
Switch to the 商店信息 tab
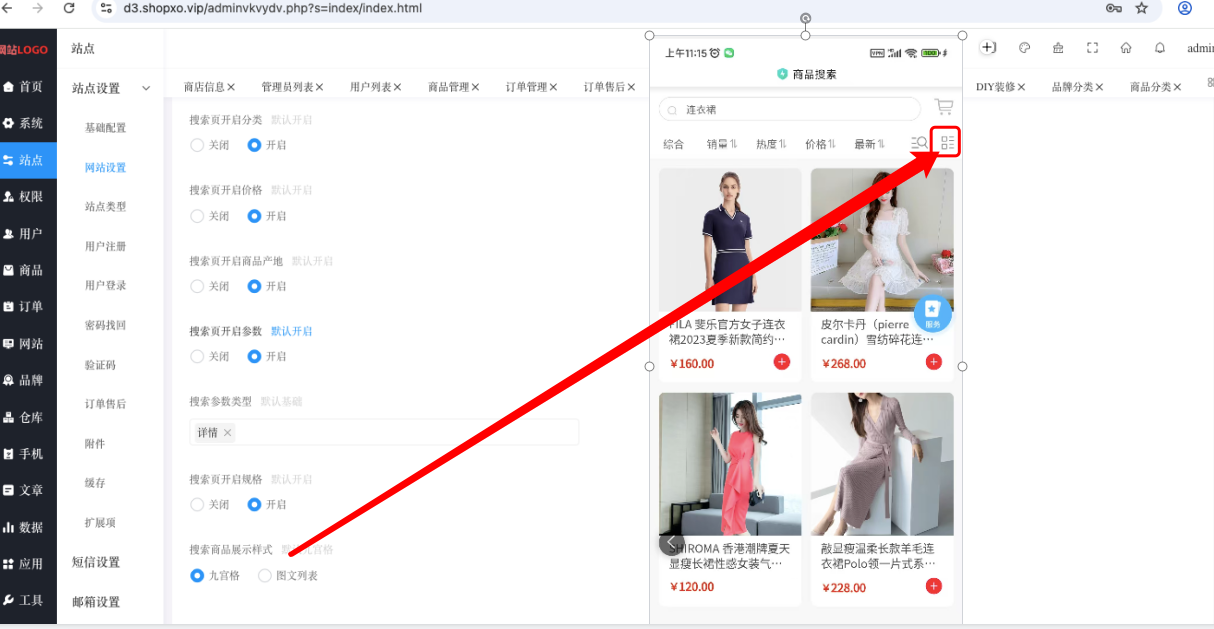(204, 87)
